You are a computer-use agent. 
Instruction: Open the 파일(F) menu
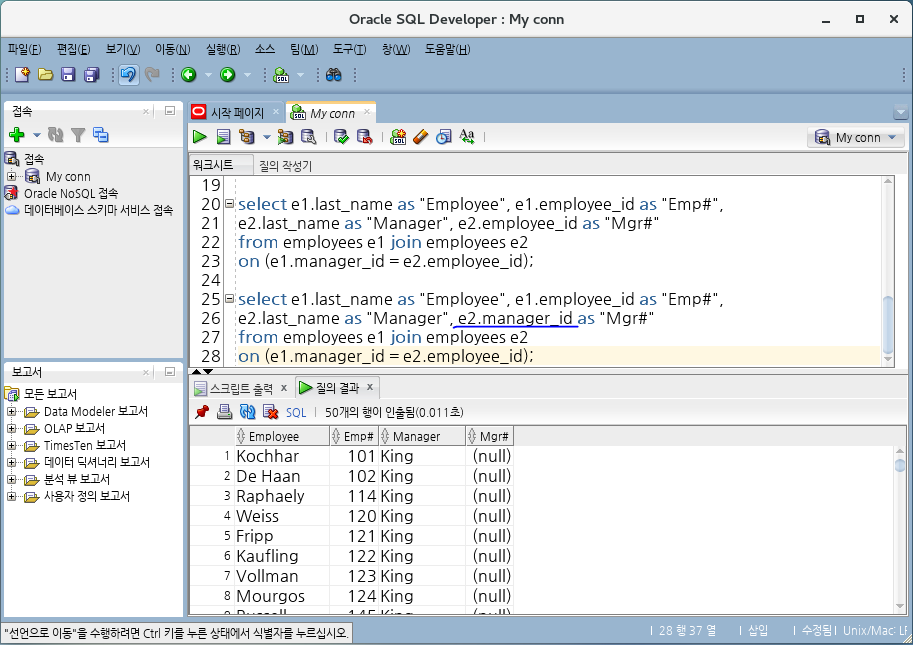[24, 49]
